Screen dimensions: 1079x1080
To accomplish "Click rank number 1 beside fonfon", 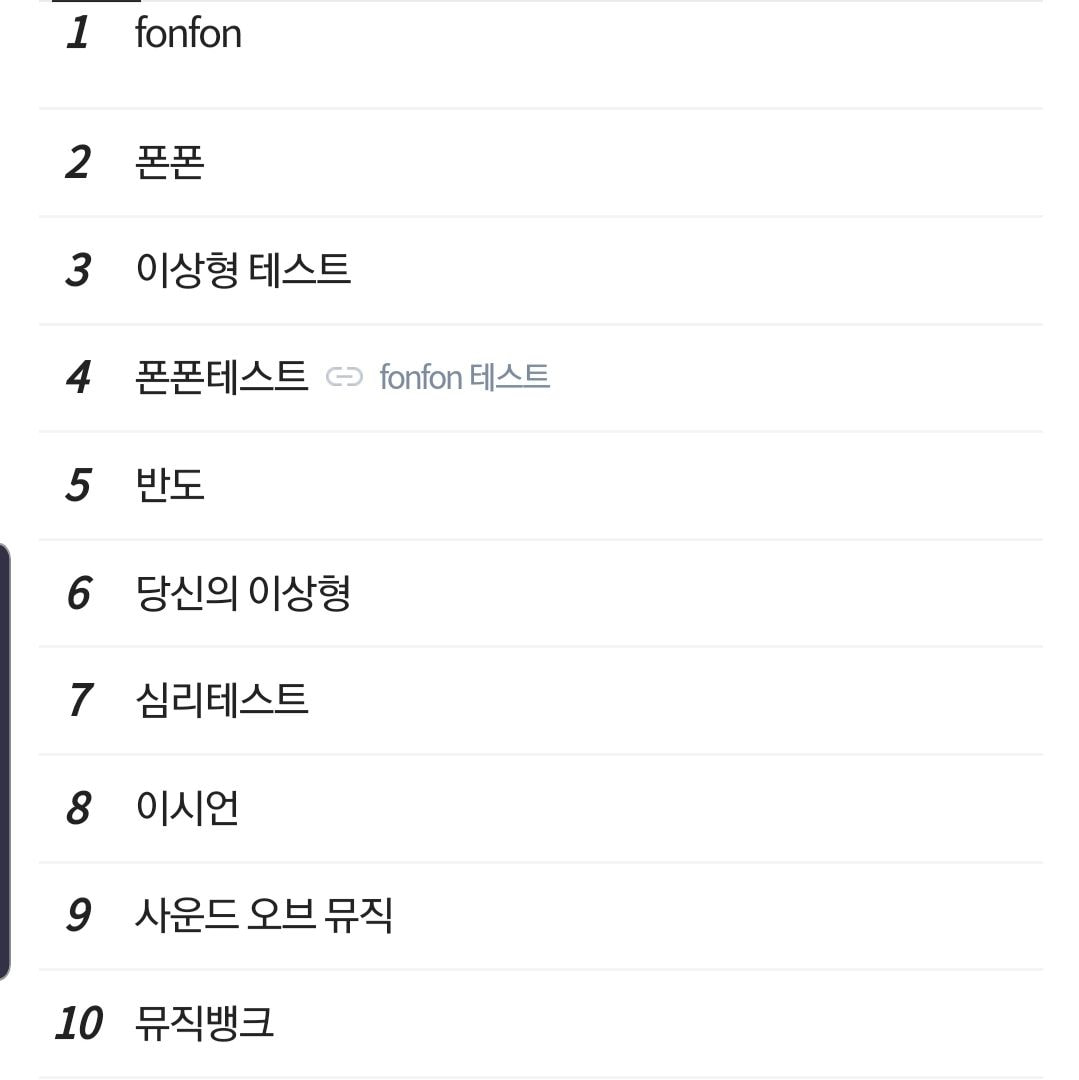I will 78,34.
